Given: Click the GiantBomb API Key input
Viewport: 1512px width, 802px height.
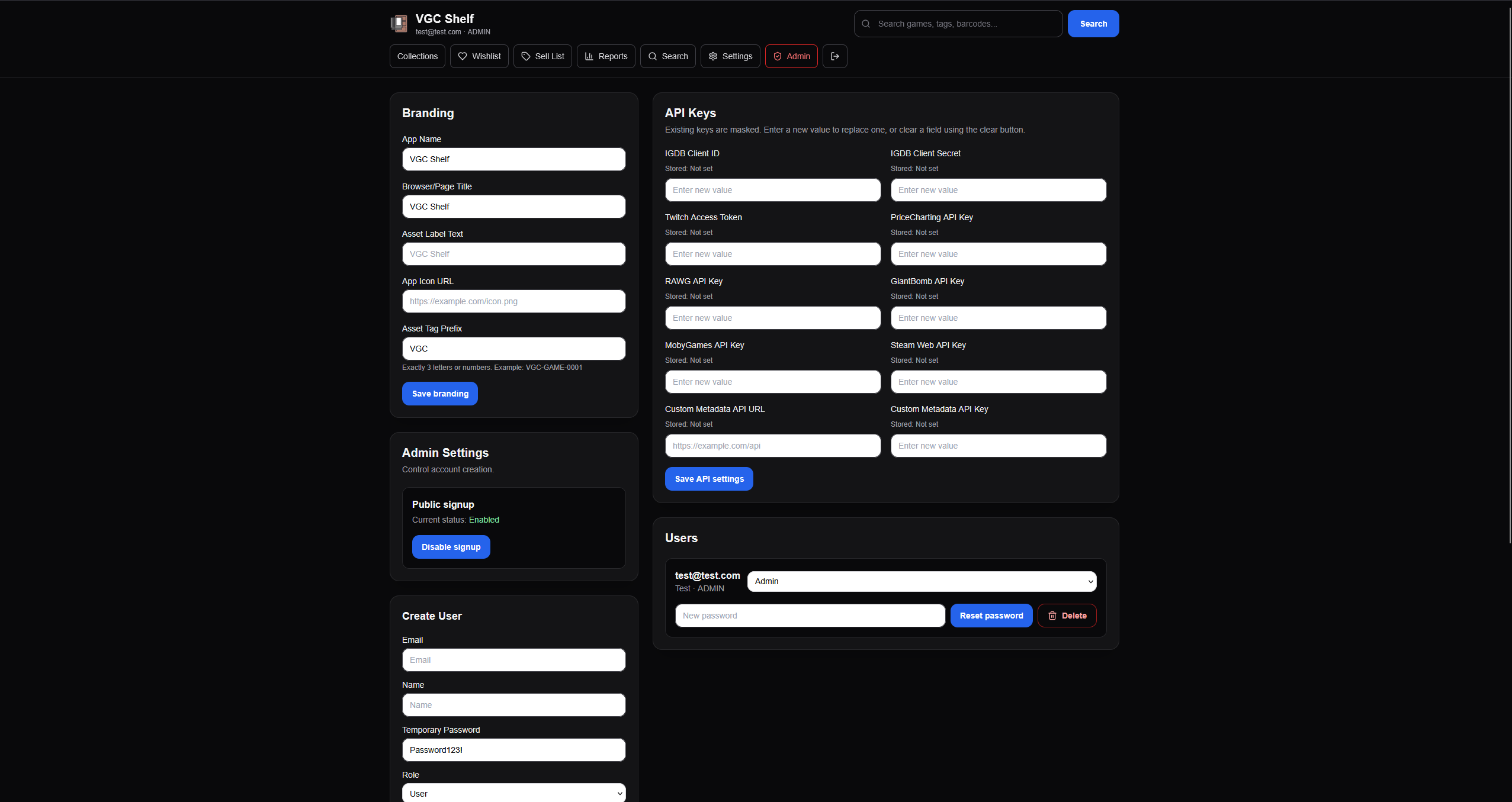Looking at the screenshot, I should click(999, 318).
